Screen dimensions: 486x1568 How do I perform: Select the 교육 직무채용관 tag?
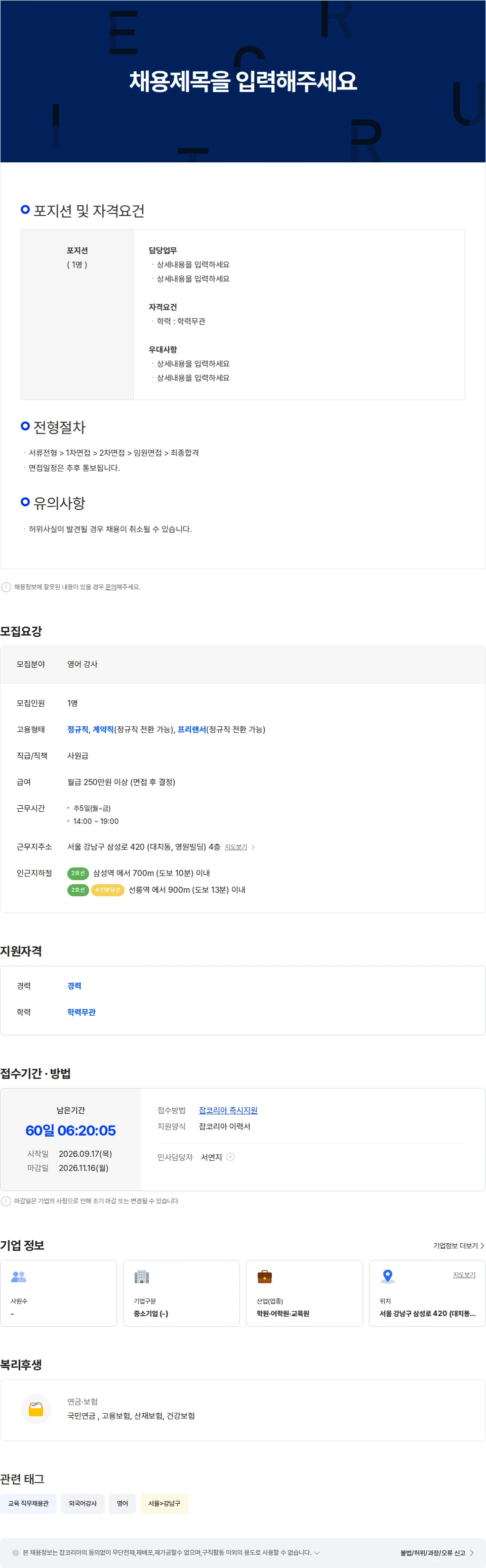coord(28,1503)
